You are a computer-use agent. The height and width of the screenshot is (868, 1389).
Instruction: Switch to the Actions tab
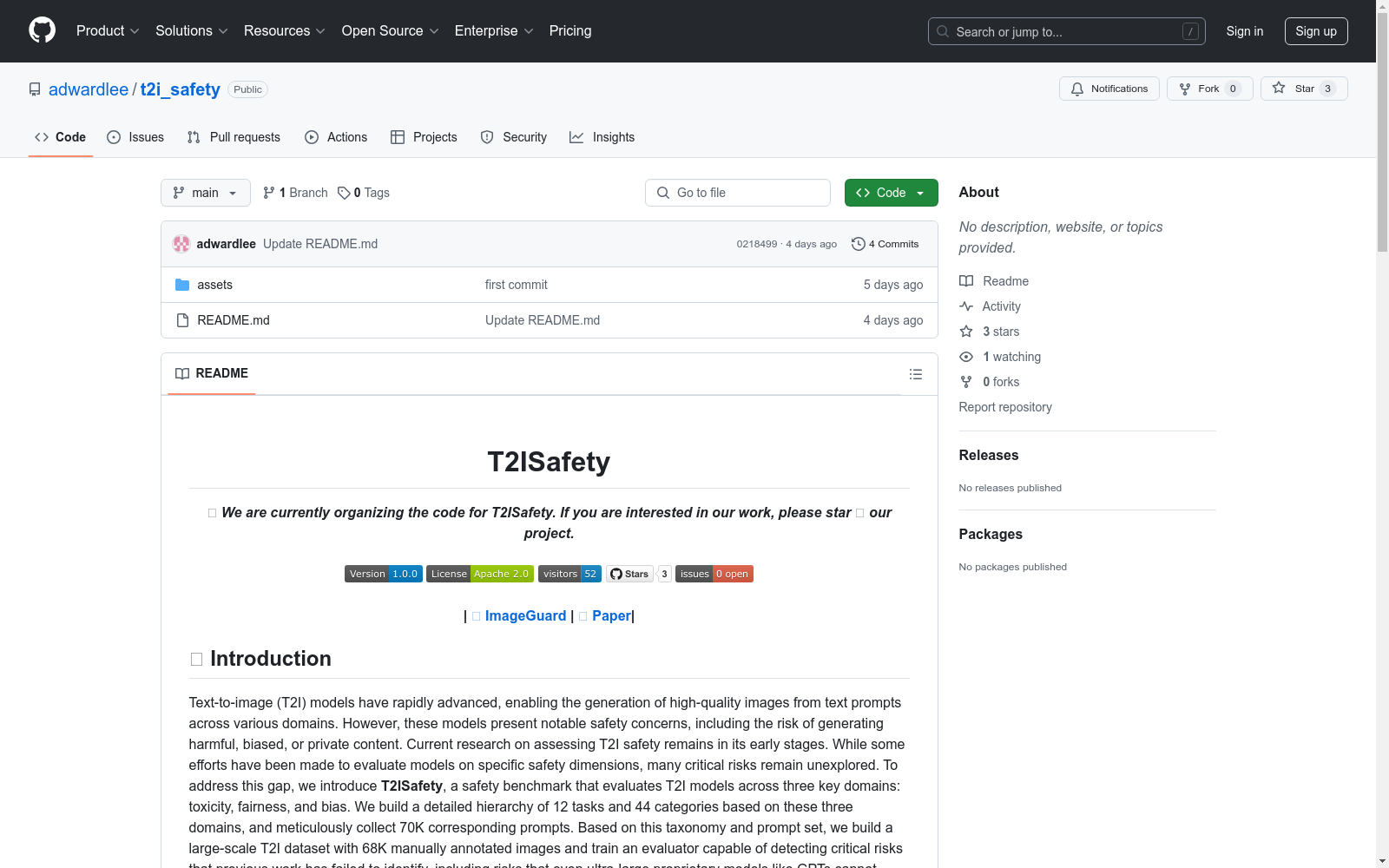point(336,137)
